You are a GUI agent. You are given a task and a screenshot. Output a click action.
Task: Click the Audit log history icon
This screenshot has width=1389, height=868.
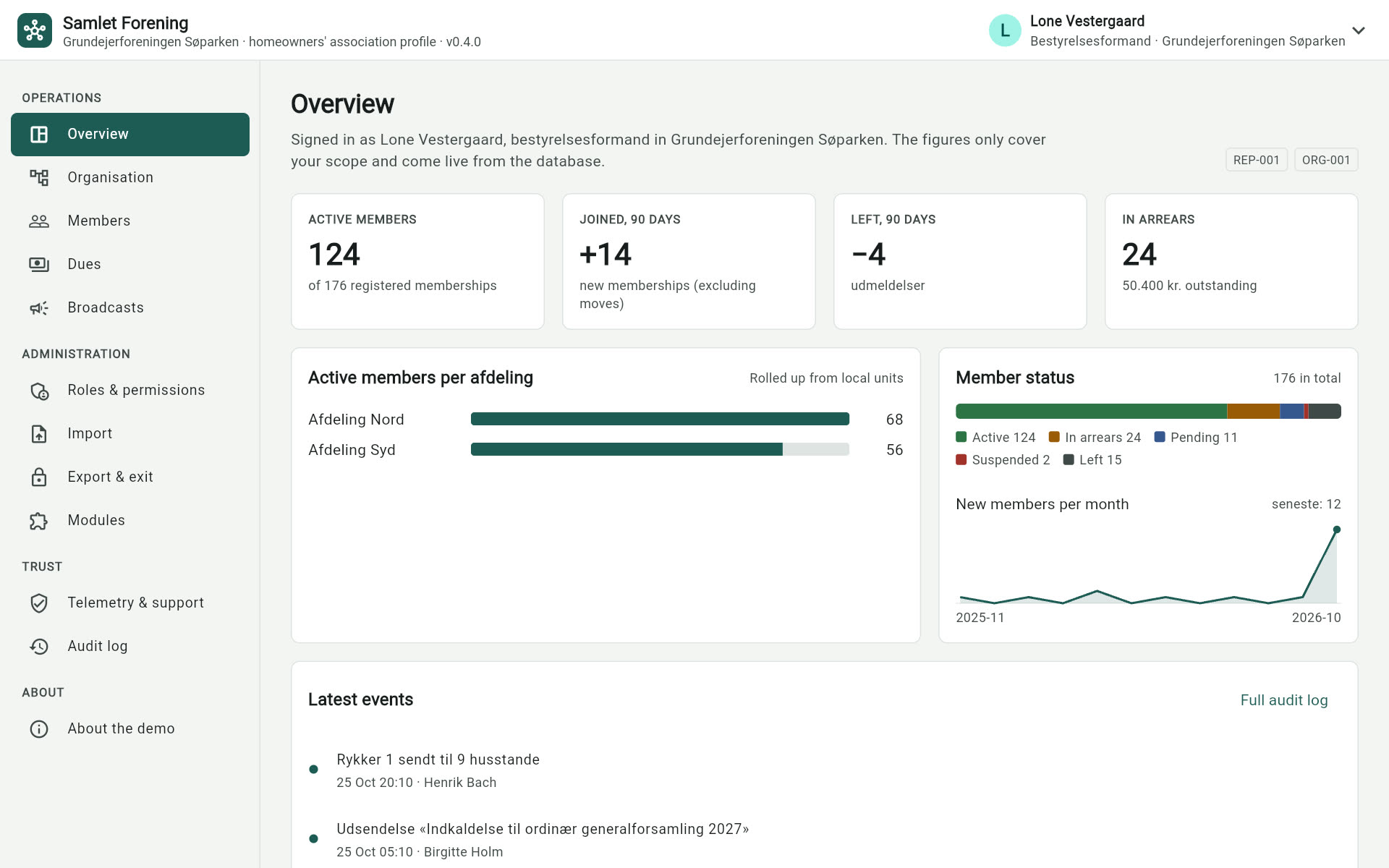click(39, 647)
